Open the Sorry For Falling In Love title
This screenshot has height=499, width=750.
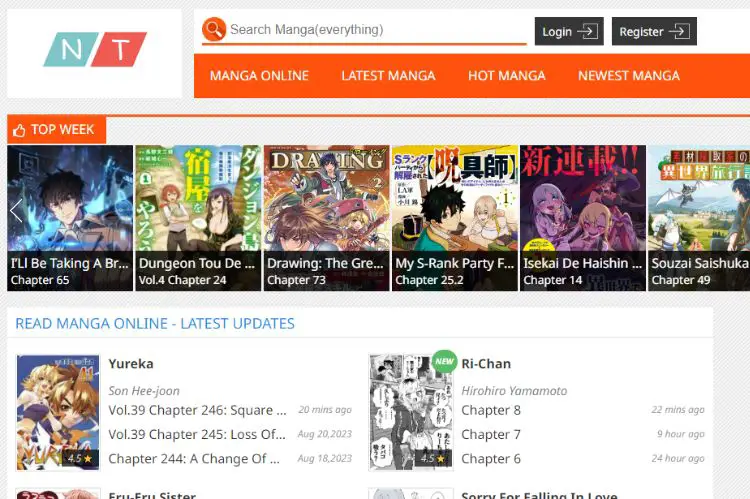pos(539,495)
